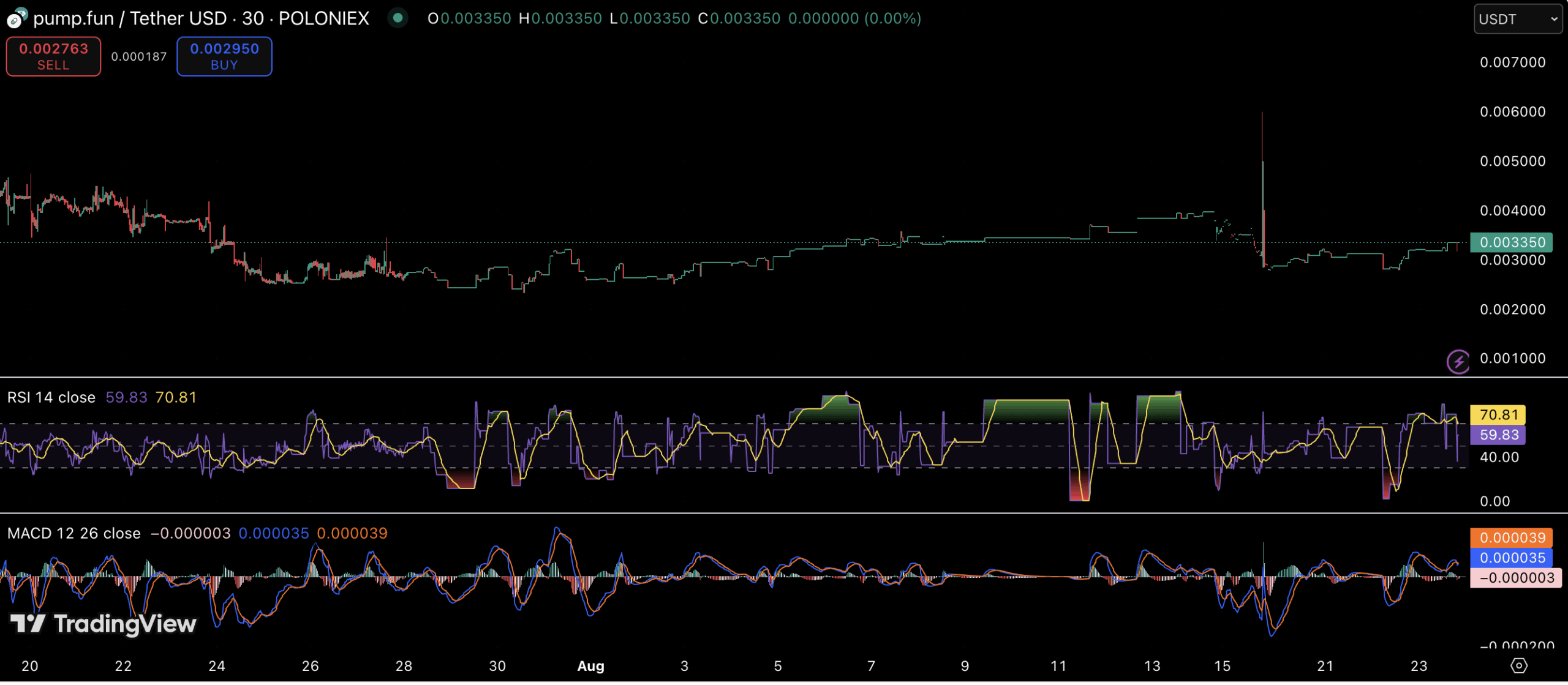Click the C0.003350 close value

tap(739, 19)
